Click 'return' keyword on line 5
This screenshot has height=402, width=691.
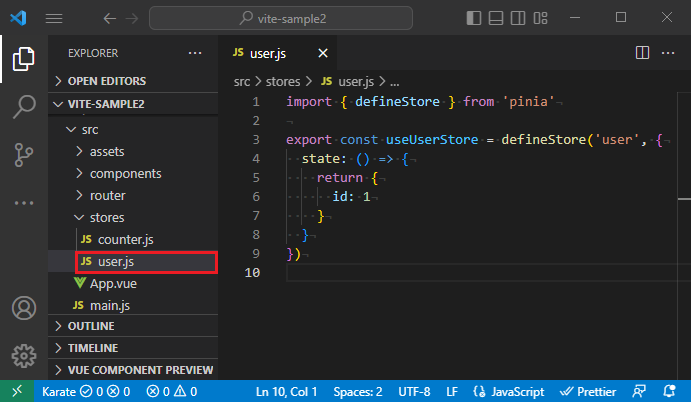(339, 178)
